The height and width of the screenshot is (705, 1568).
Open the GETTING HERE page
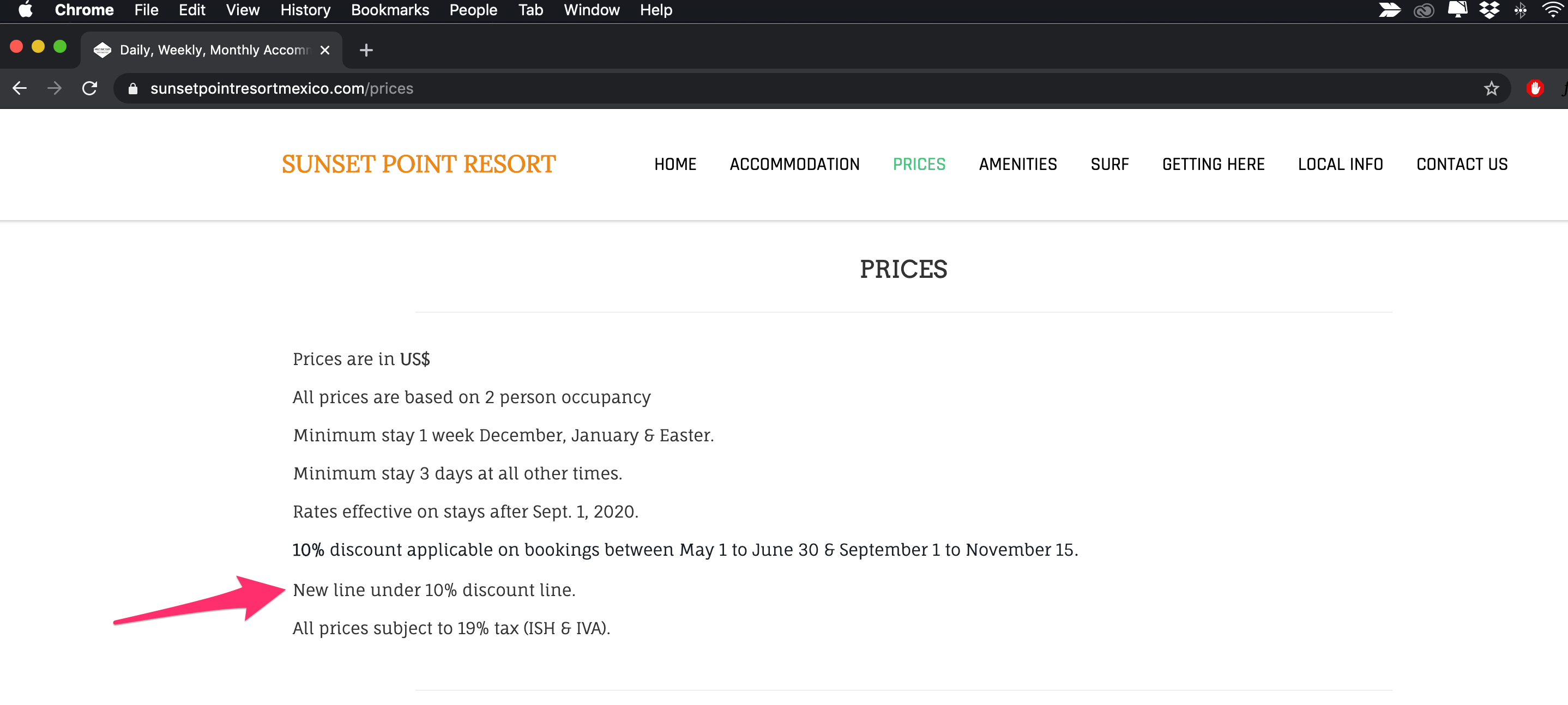tap(1213, 164)
